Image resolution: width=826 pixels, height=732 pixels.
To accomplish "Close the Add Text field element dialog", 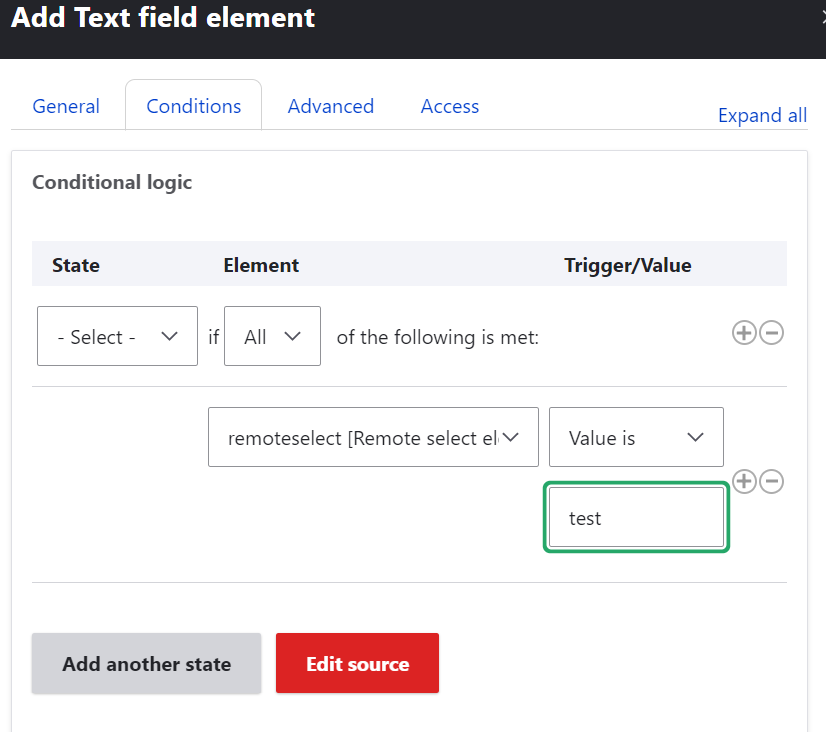I will pos(822,16).
